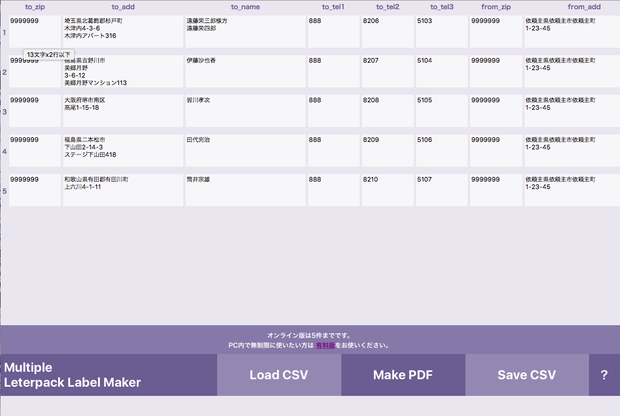Click the Make PDF button
Viewport: 620px width, 416px height.
pos(403,374)
